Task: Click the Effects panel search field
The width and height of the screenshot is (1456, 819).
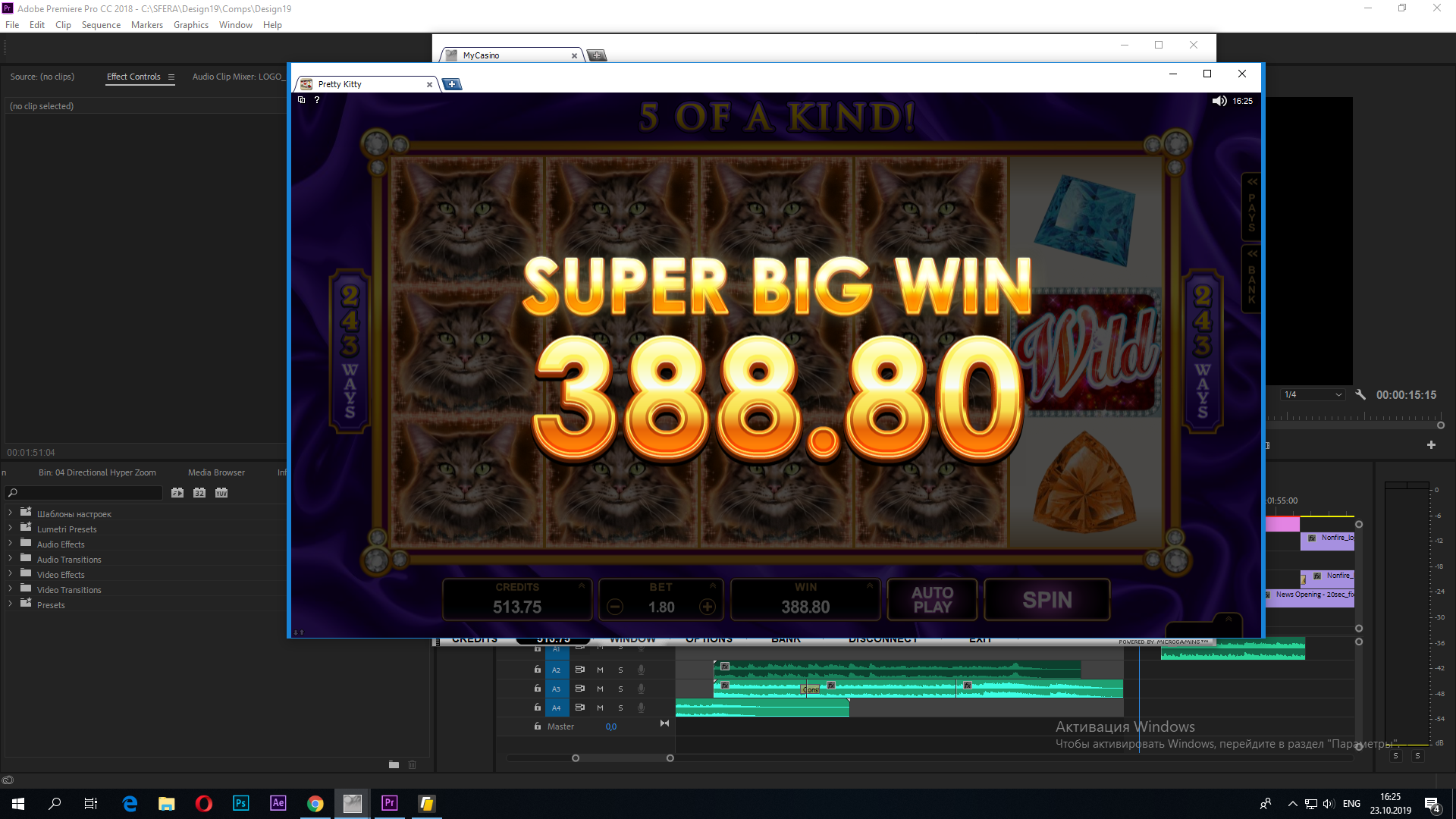Action: [83, 493]
